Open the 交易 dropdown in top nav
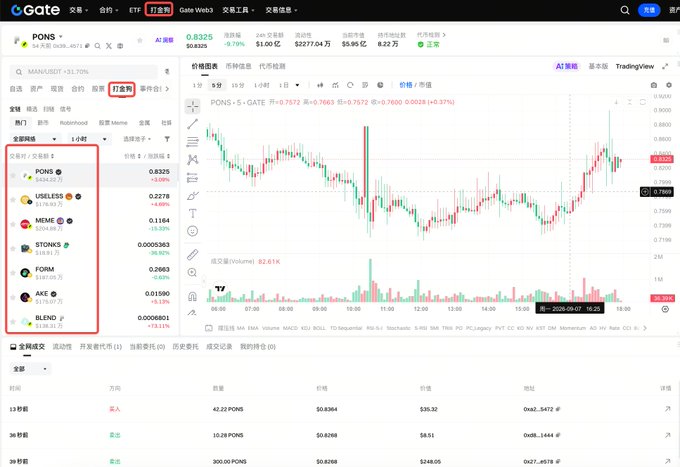This screenshot has width=680, height=467. tap(78, 10)
